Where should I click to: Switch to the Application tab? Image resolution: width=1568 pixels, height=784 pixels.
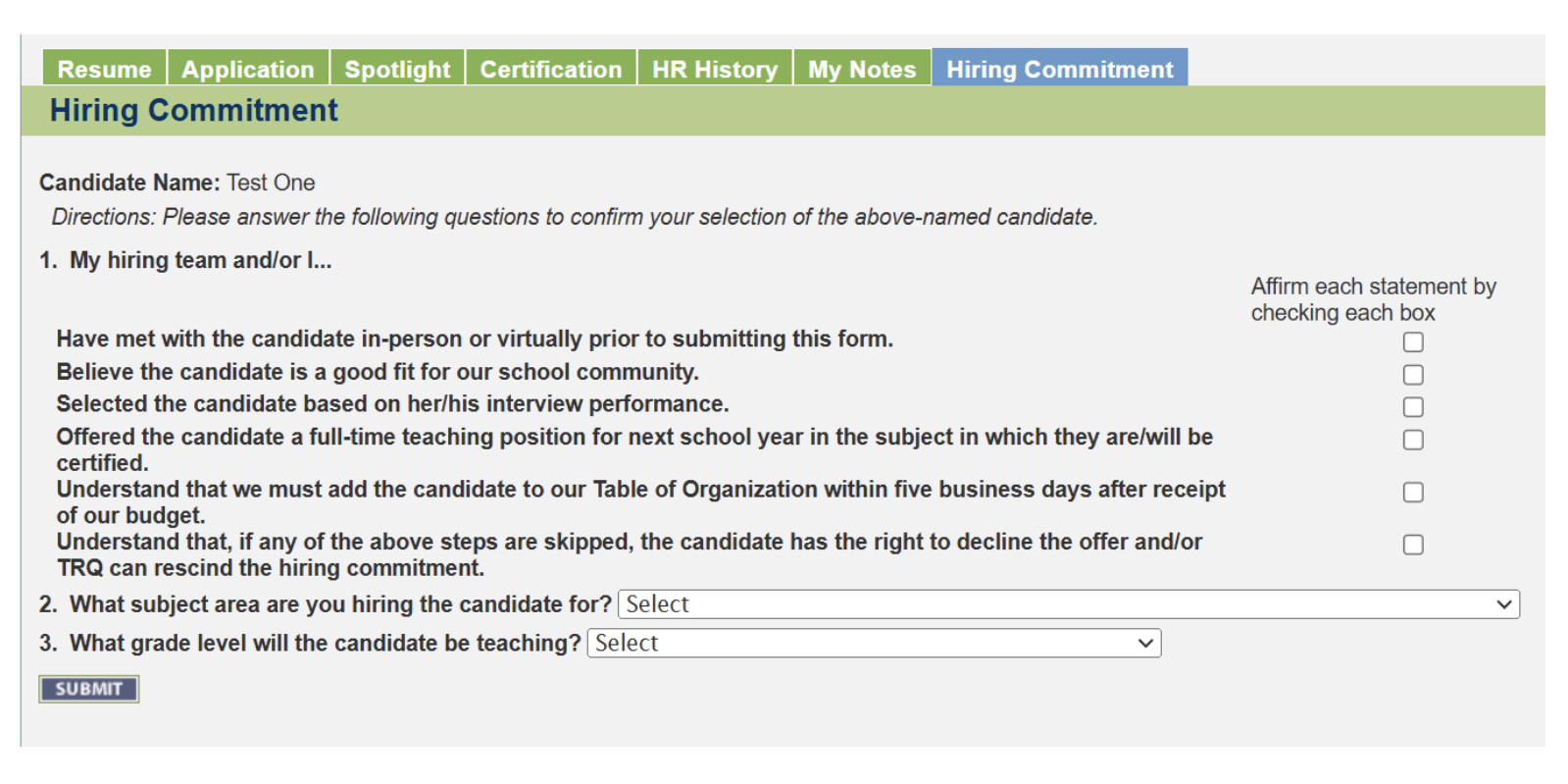click(x=248, y=69)
